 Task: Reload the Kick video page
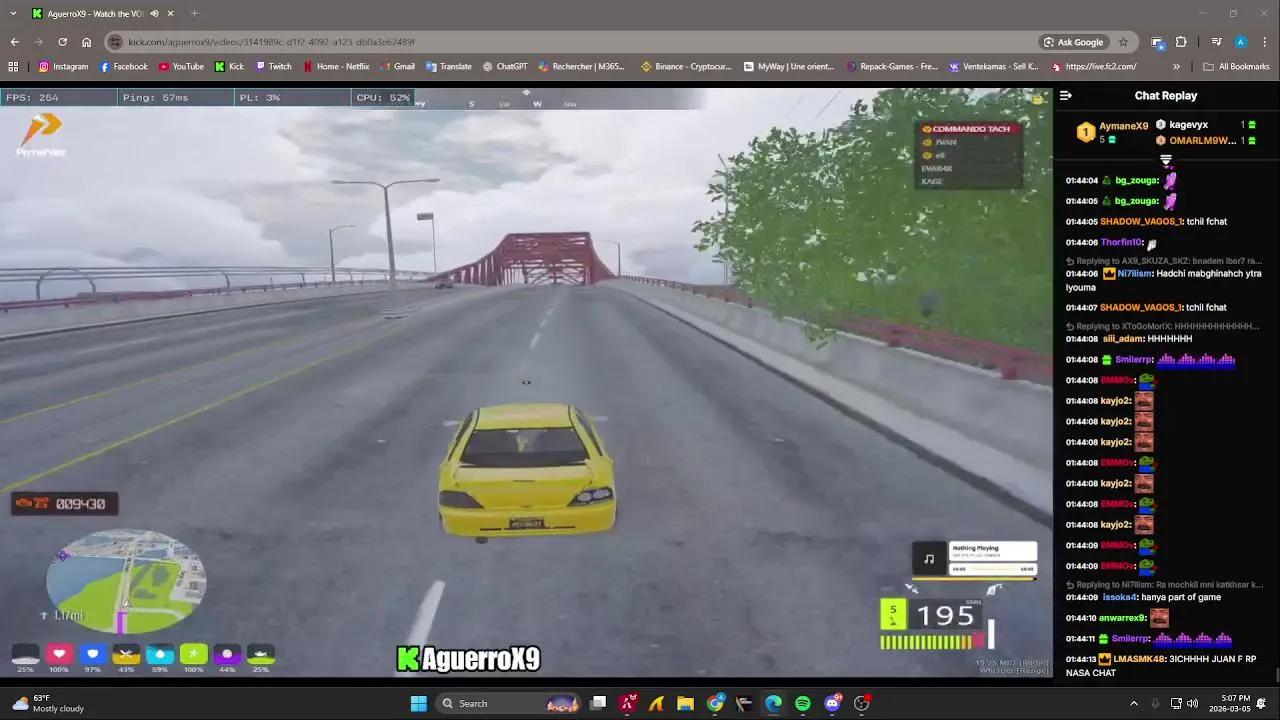[62, 42]
